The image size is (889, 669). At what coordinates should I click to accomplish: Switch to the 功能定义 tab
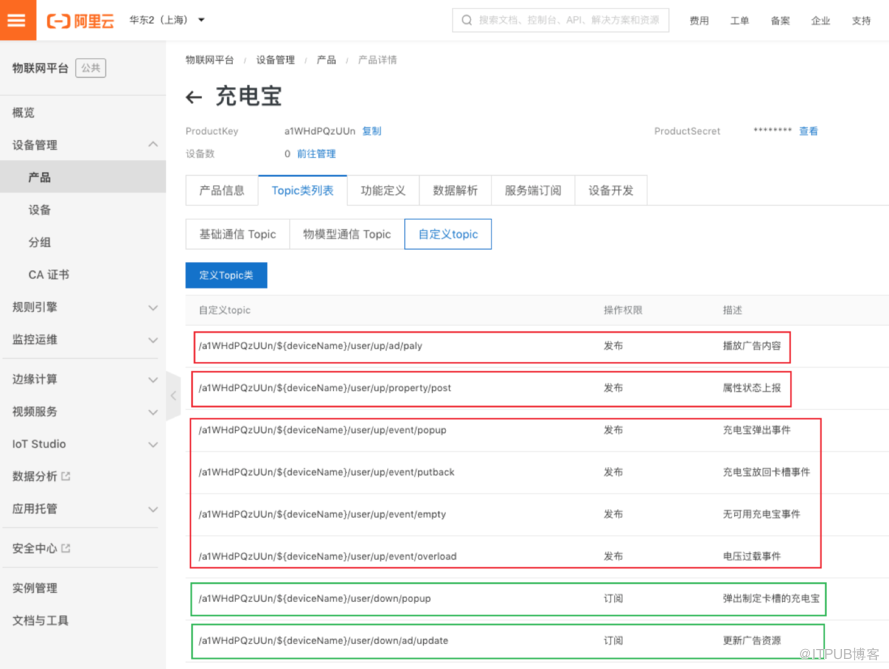[x=383, y=190]
